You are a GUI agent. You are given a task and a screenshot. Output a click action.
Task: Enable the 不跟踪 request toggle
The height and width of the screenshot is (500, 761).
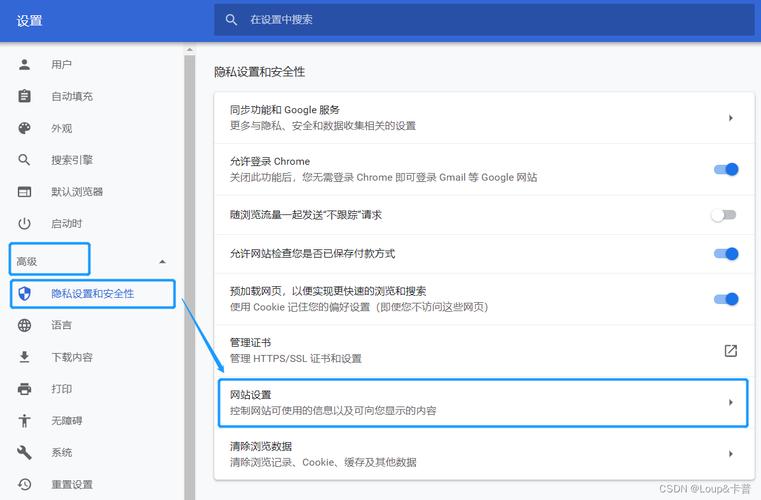724,215
